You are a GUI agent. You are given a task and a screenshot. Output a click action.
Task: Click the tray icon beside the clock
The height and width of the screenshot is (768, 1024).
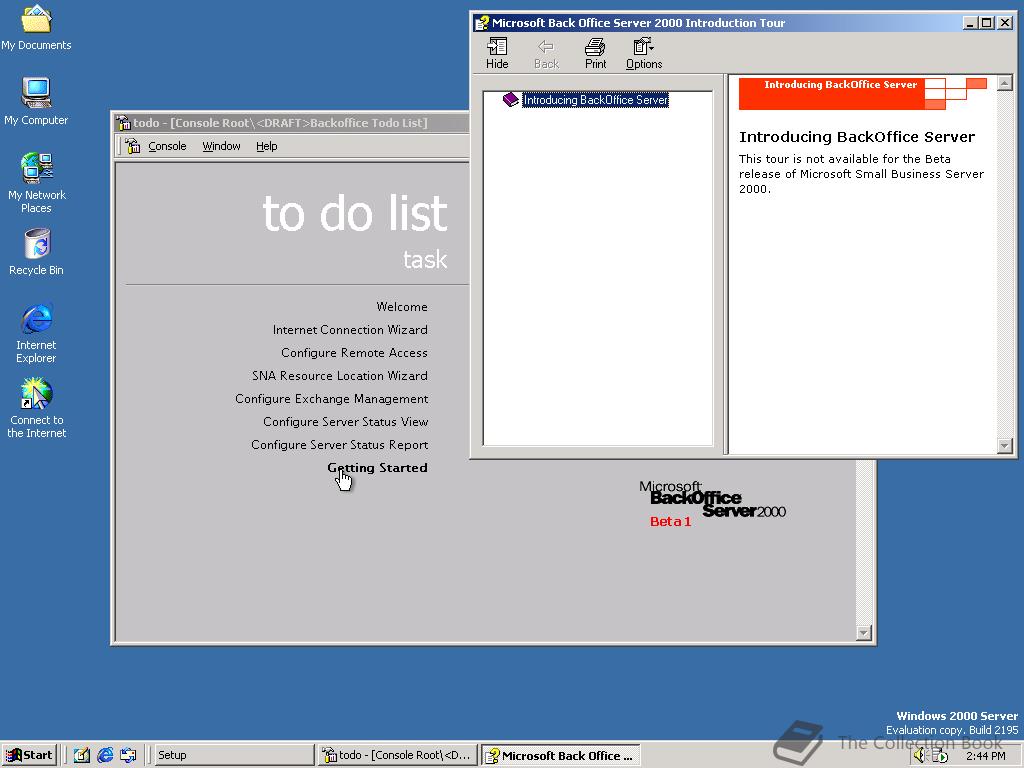pyautogui.click(x=940, y=756)
